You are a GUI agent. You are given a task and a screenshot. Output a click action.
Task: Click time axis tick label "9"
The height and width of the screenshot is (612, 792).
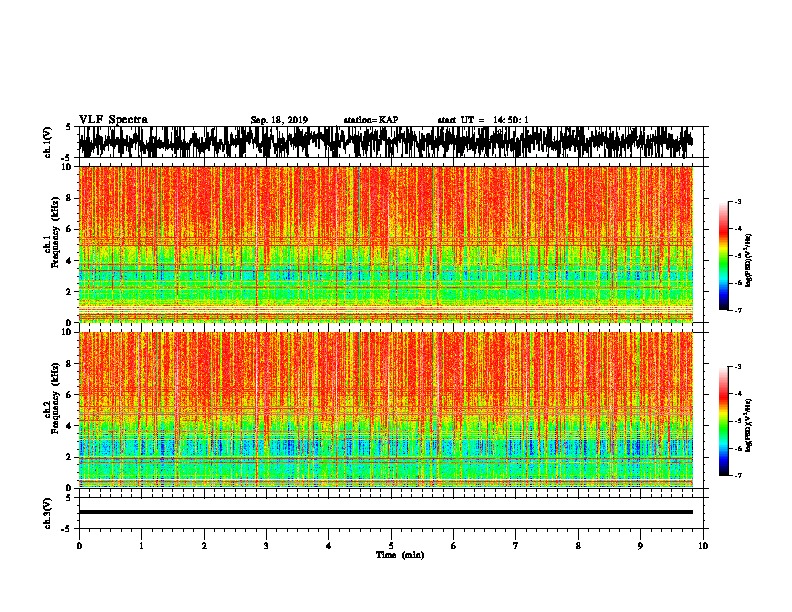[x=640, y=546]
